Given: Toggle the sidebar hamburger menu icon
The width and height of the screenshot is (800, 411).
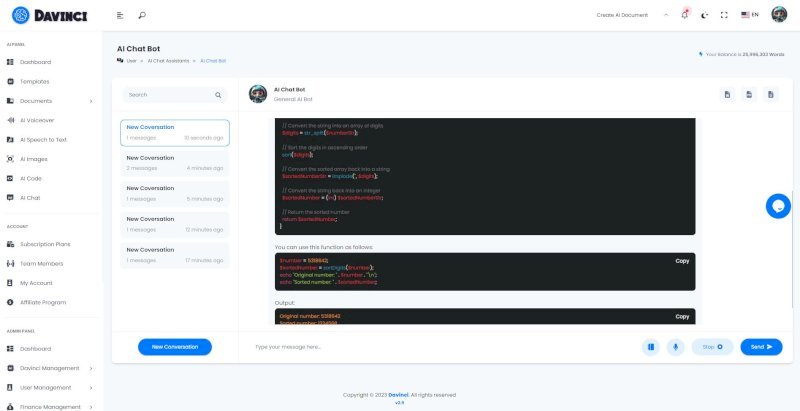Looking at the screenshot, I should point(120,15).
